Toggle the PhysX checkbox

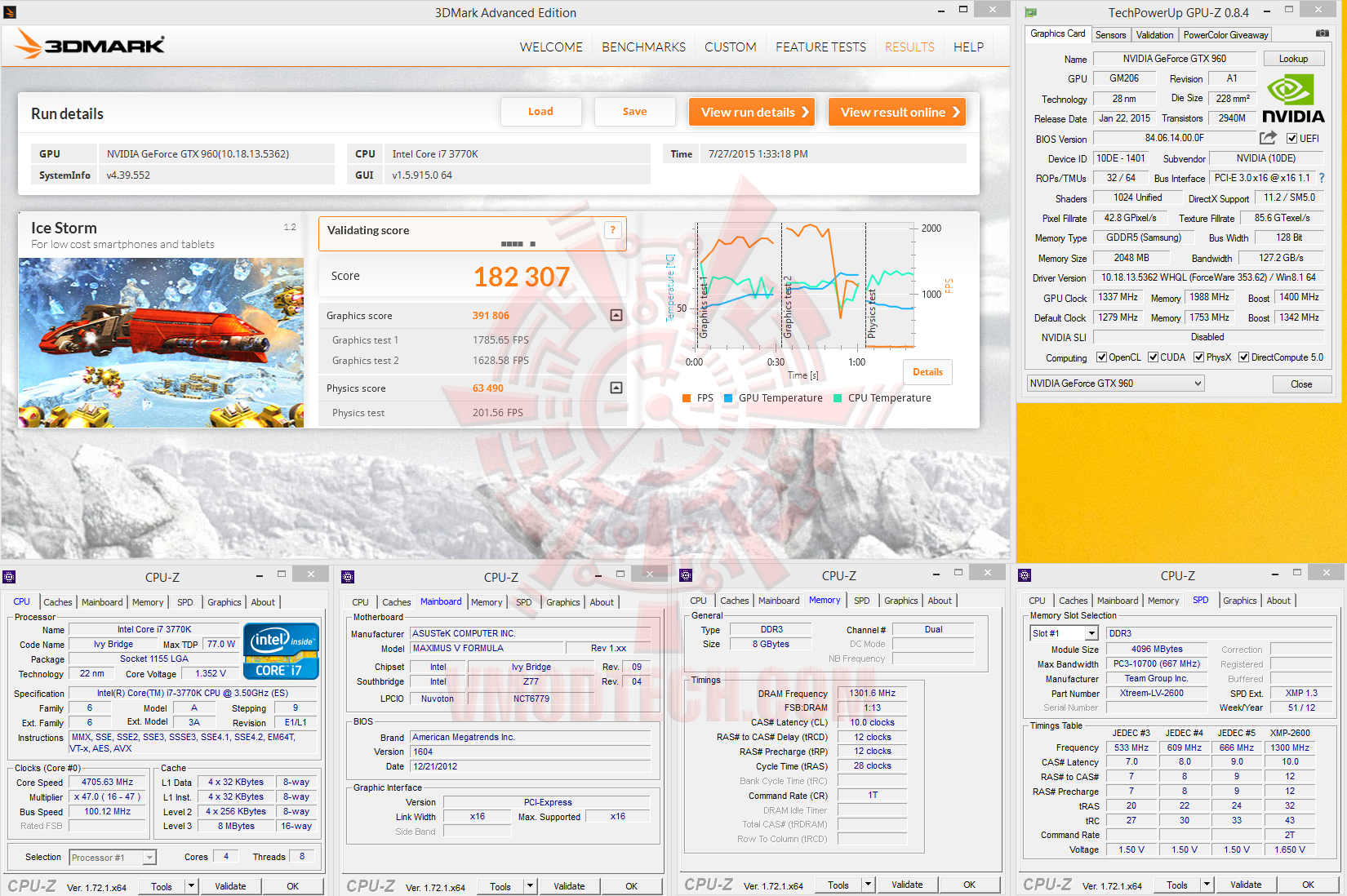pyautogui.click(x=1199, y=357)
